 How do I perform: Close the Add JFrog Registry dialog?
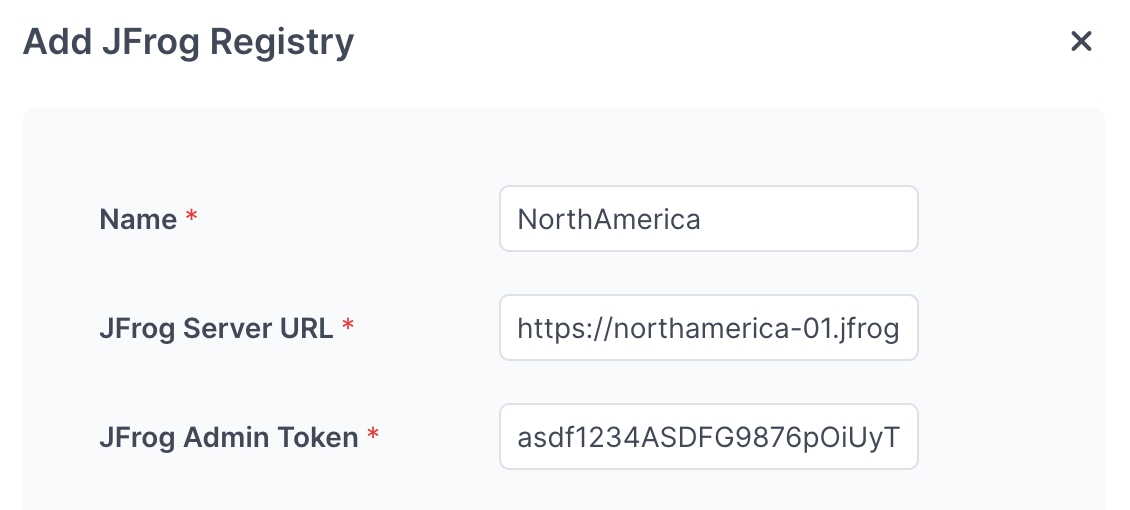pos(1081,41)
